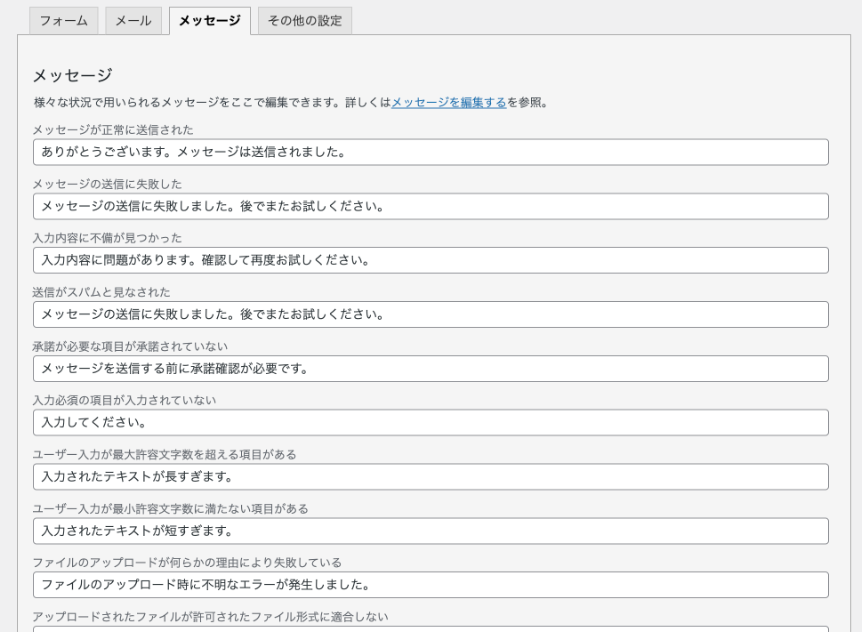Click the メッセージ section heading
The image size is (862, 633).
(72, 75)
